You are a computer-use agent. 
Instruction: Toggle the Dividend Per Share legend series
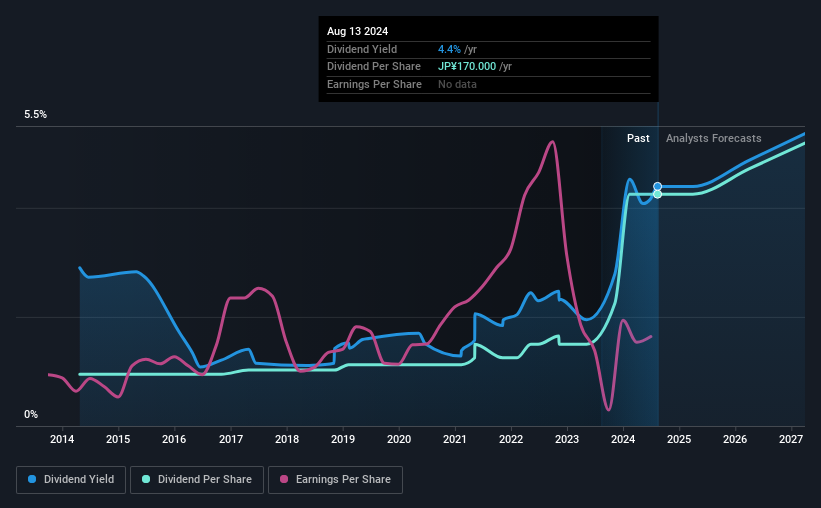click(x=197, y=480)
